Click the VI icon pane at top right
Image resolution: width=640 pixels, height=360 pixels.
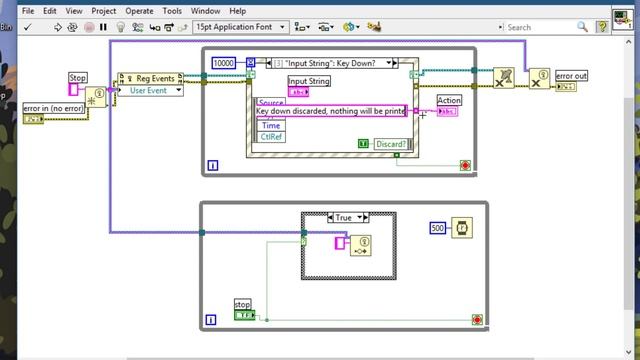pos(622,19)
